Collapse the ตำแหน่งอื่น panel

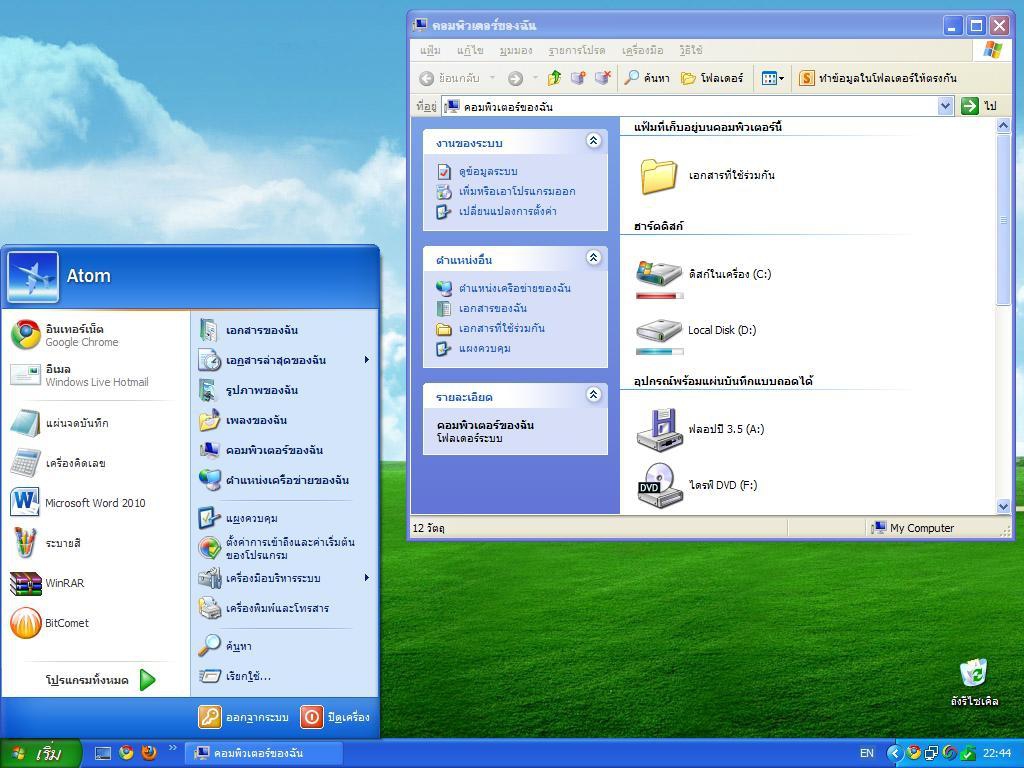593,258
